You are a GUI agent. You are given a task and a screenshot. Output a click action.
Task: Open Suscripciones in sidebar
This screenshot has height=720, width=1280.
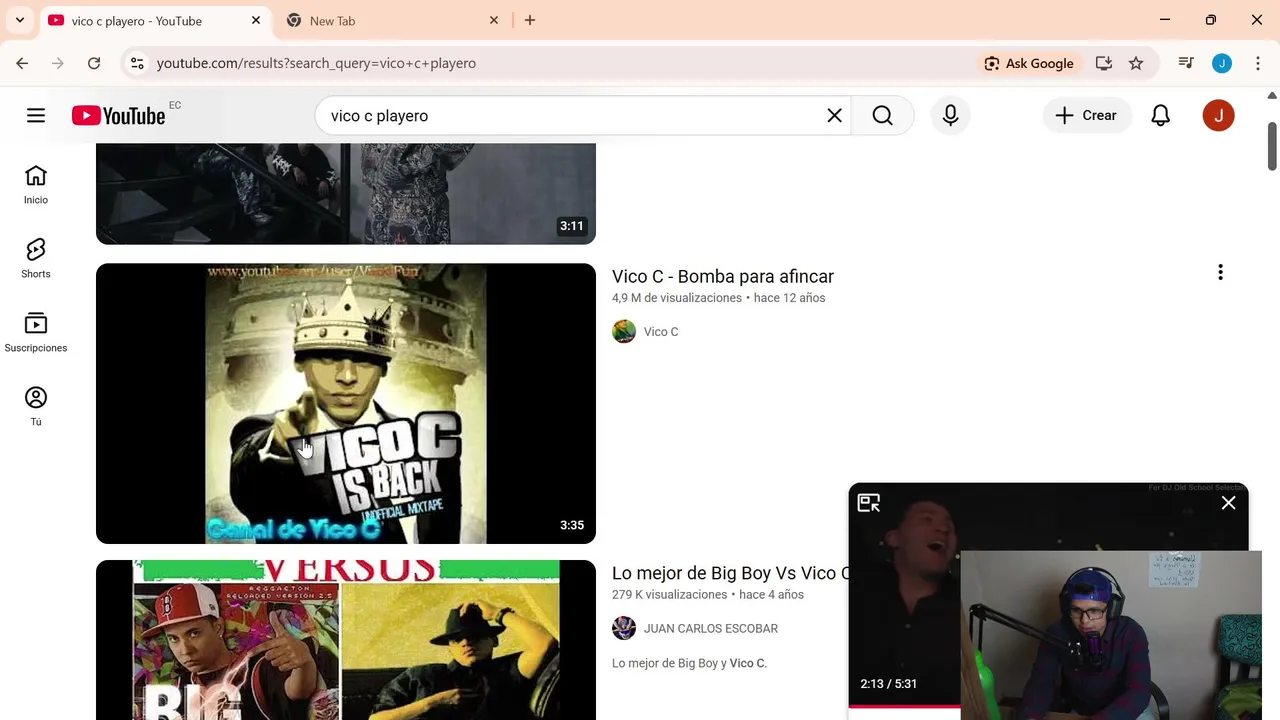pos(36,333)
